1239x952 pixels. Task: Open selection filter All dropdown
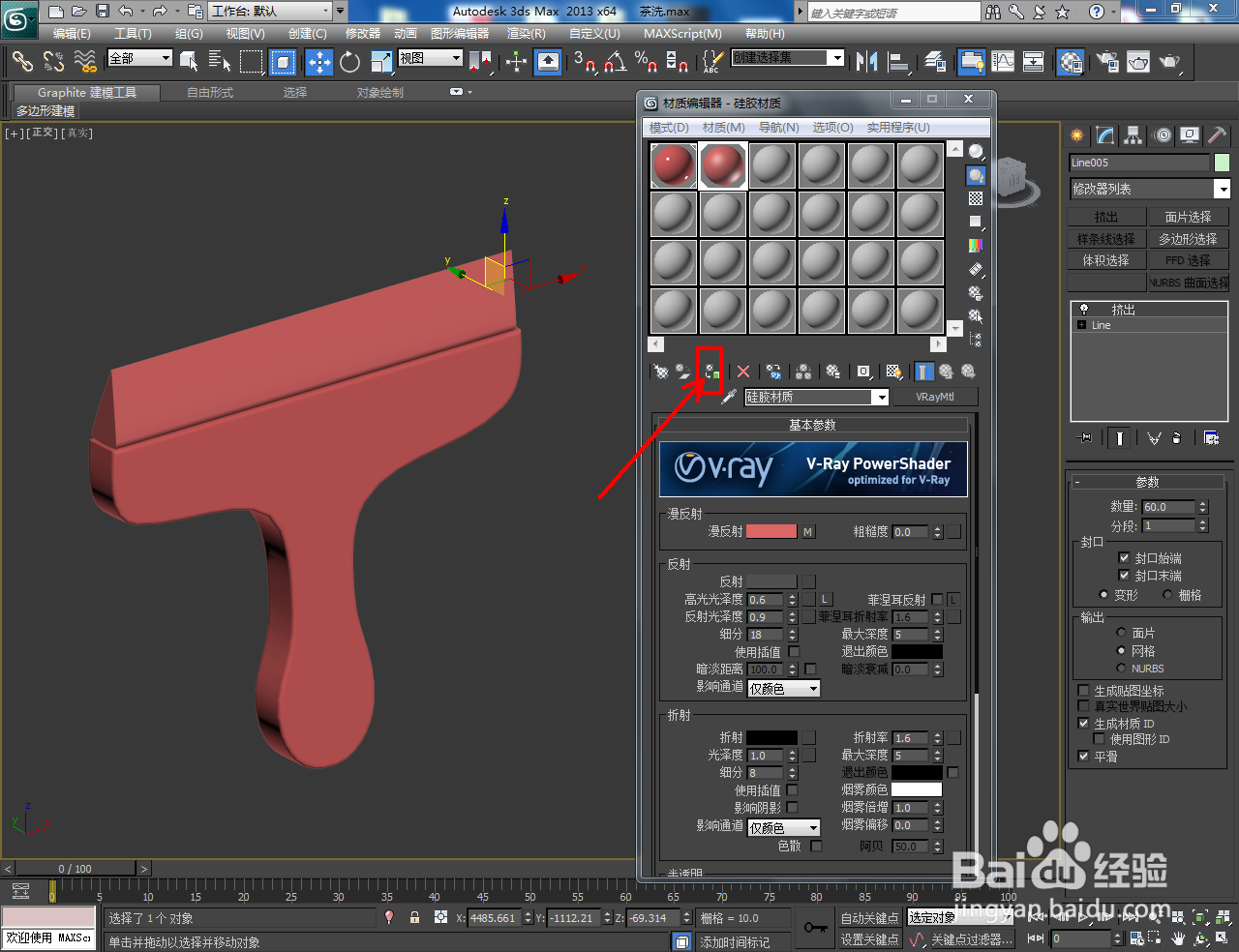139,58
